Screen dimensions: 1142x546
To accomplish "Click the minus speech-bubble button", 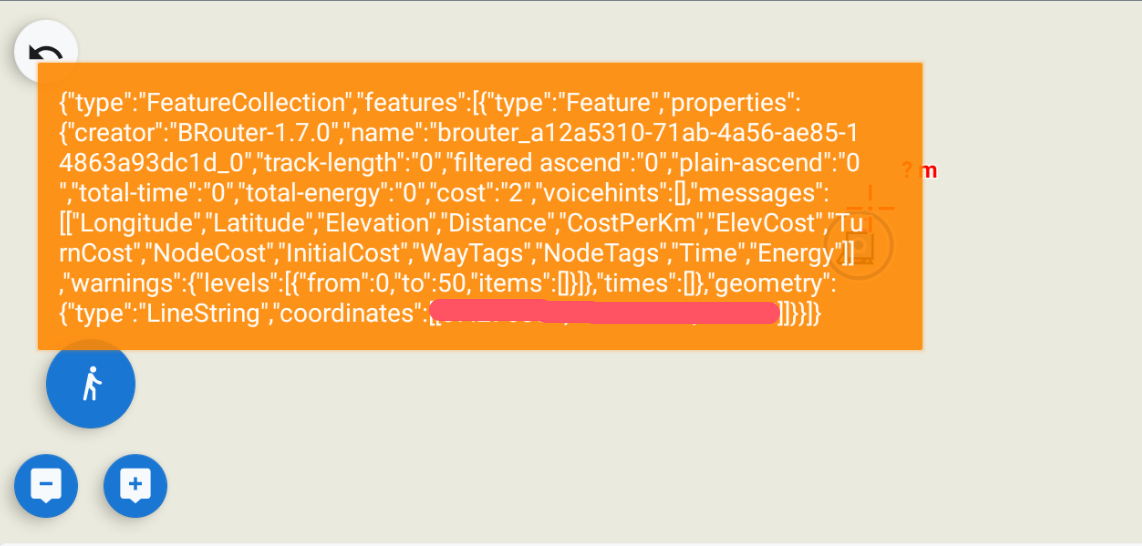I will click(46, 486).
